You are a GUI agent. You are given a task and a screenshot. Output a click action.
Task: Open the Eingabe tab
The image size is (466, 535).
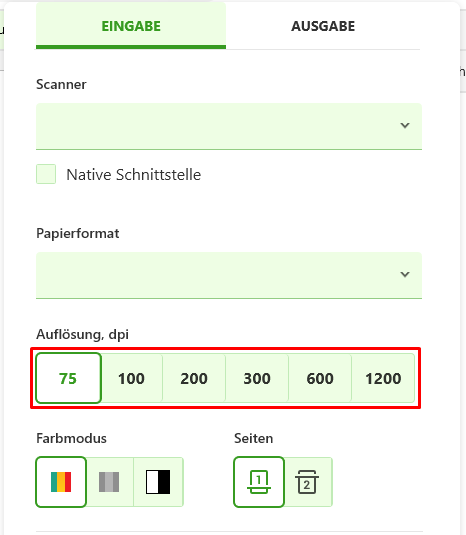[x=131, y=26]
